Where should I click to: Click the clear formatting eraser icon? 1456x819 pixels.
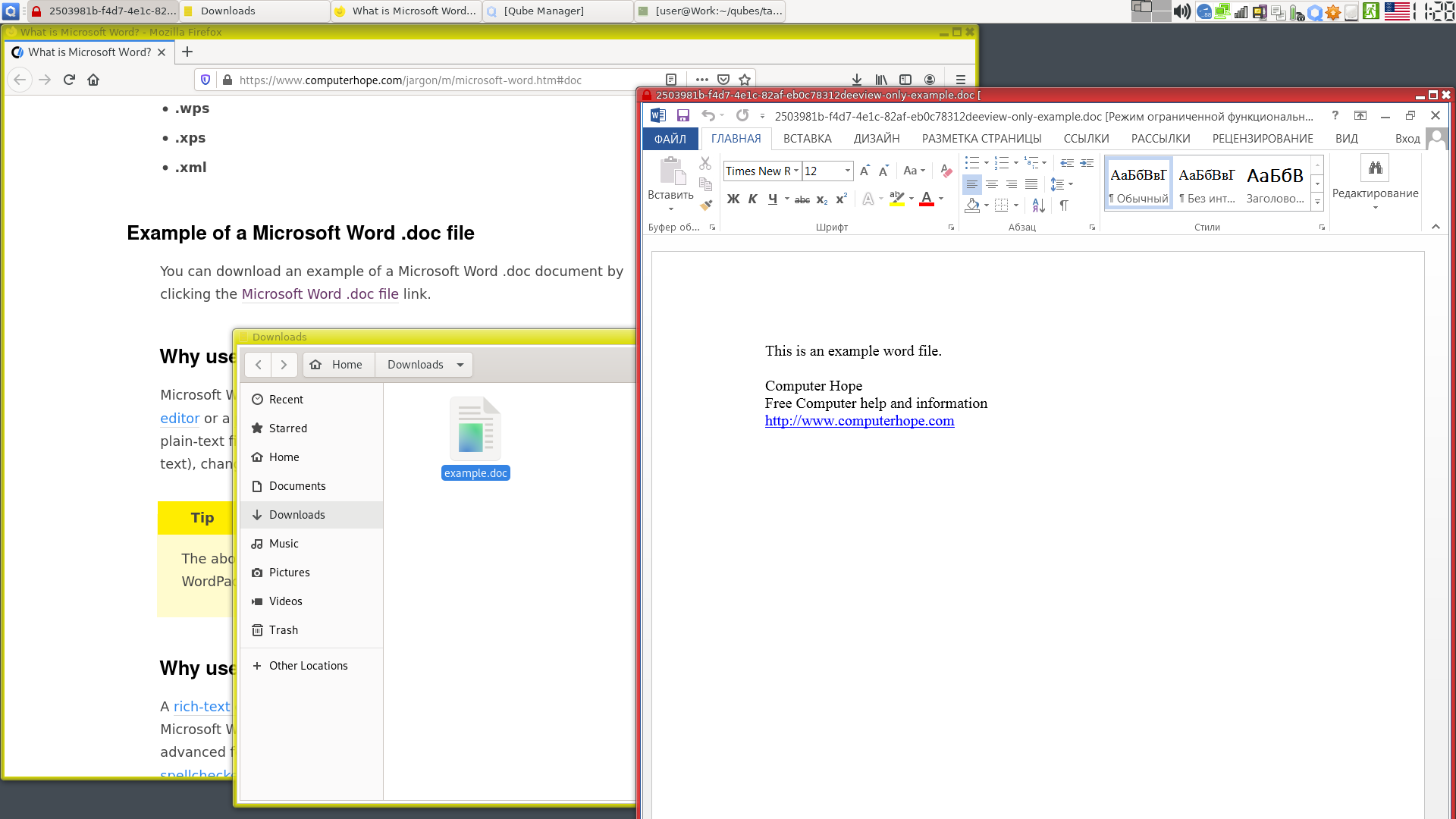coord(946,171)
